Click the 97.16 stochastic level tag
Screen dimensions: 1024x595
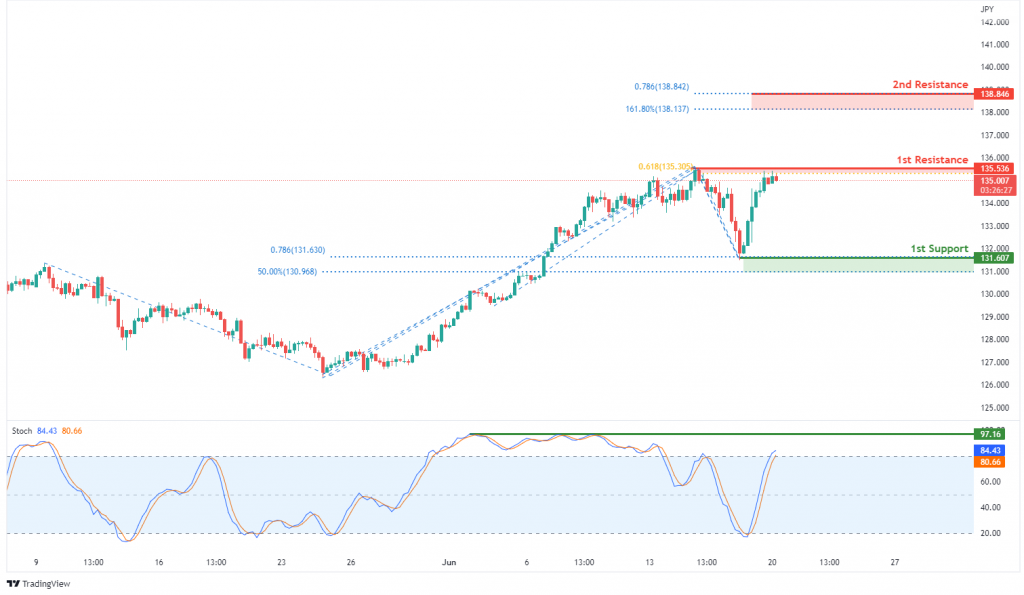click(989, 434)
